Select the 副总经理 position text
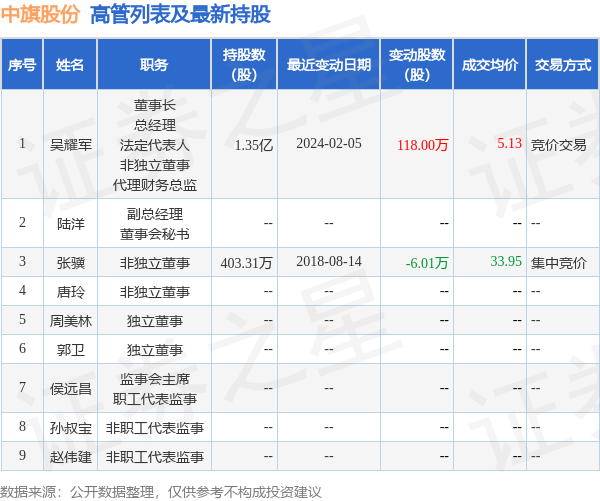Screen dimensions: 600x501 tap(155, 214)
